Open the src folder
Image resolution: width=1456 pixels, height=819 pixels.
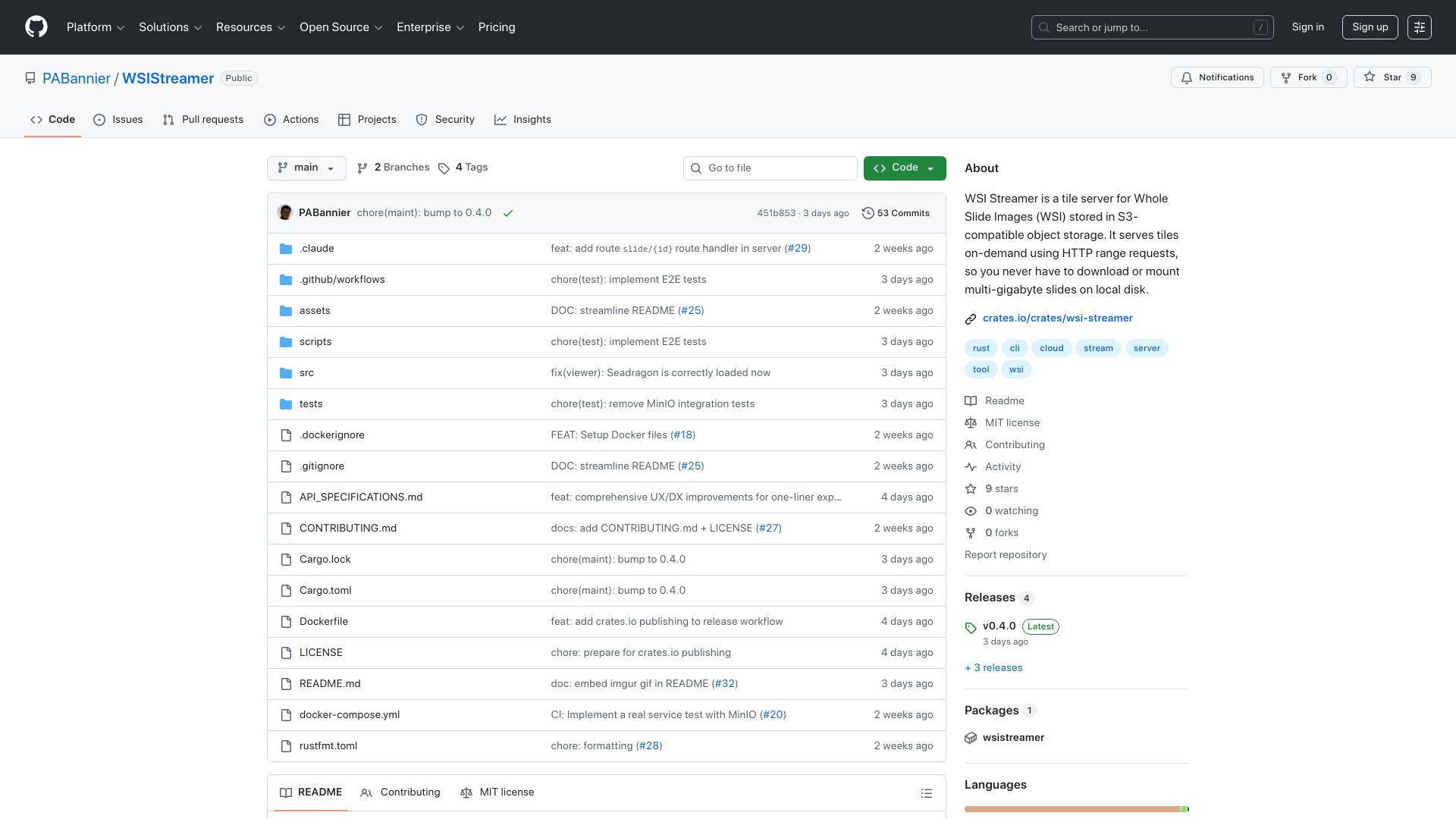click(306, 373)
